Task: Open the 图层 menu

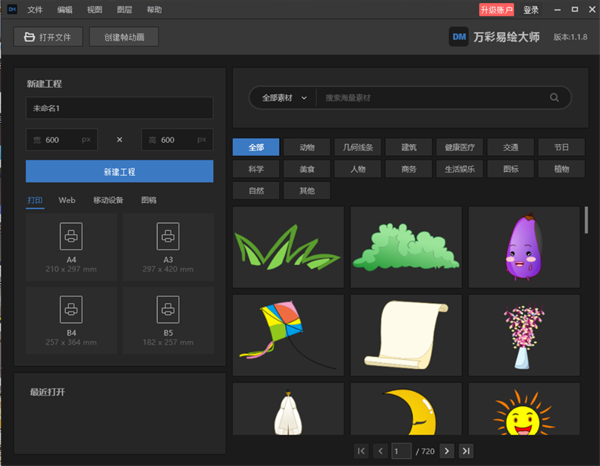Action: click(x=123, y=9)
